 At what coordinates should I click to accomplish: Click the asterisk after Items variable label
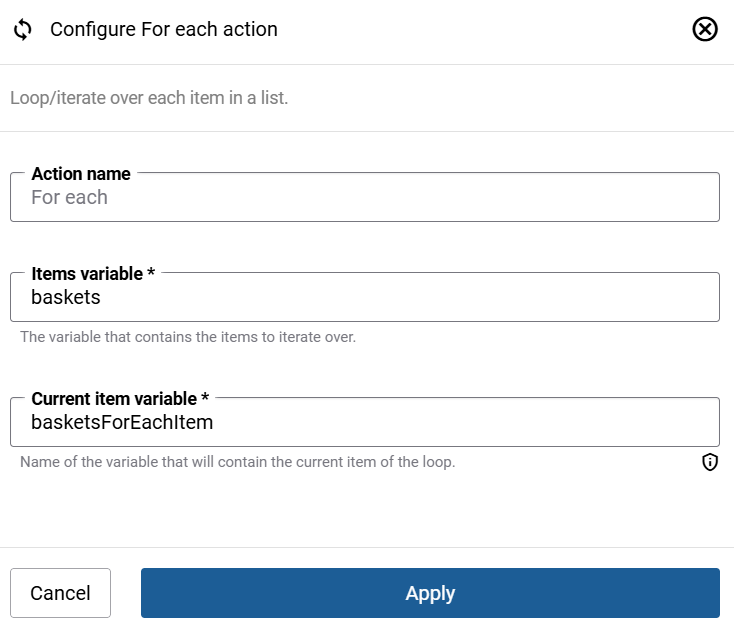point(151,273)
